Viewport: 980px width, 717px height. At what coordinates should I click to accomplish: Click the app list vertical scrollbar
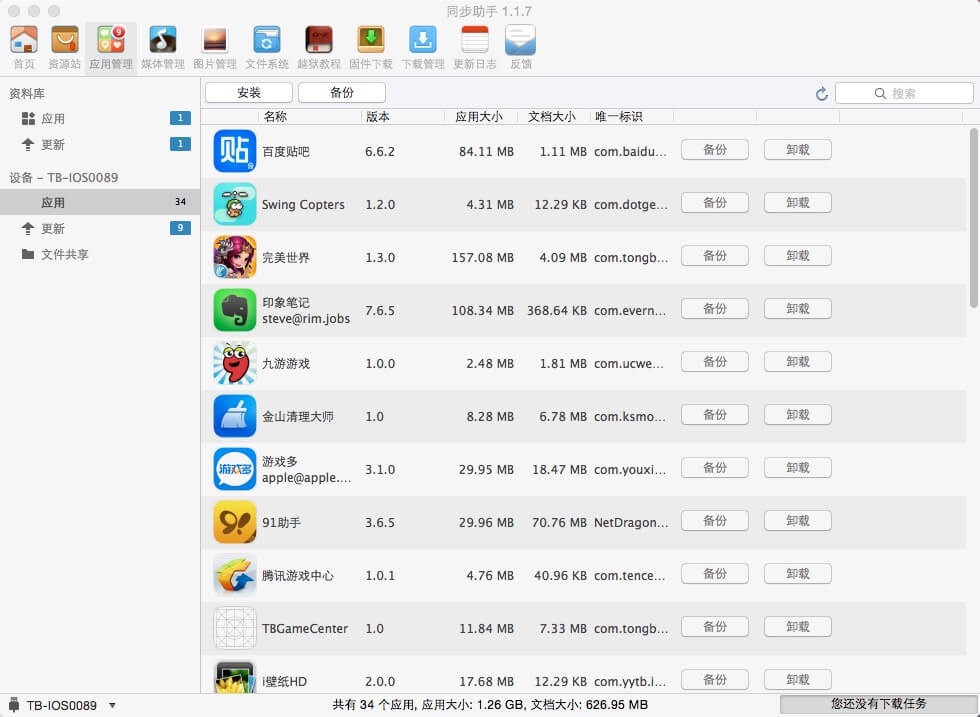(974, 218)
